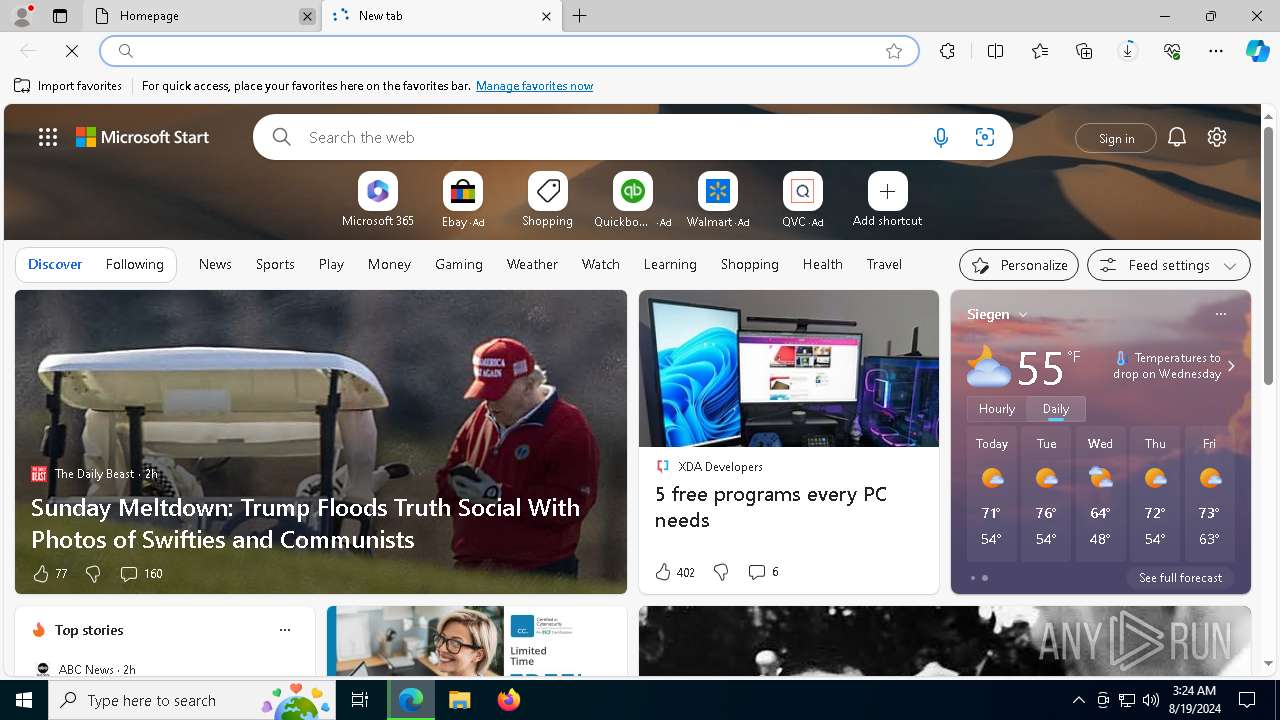Like the 5 free programs article

click(x=674, y=572)
